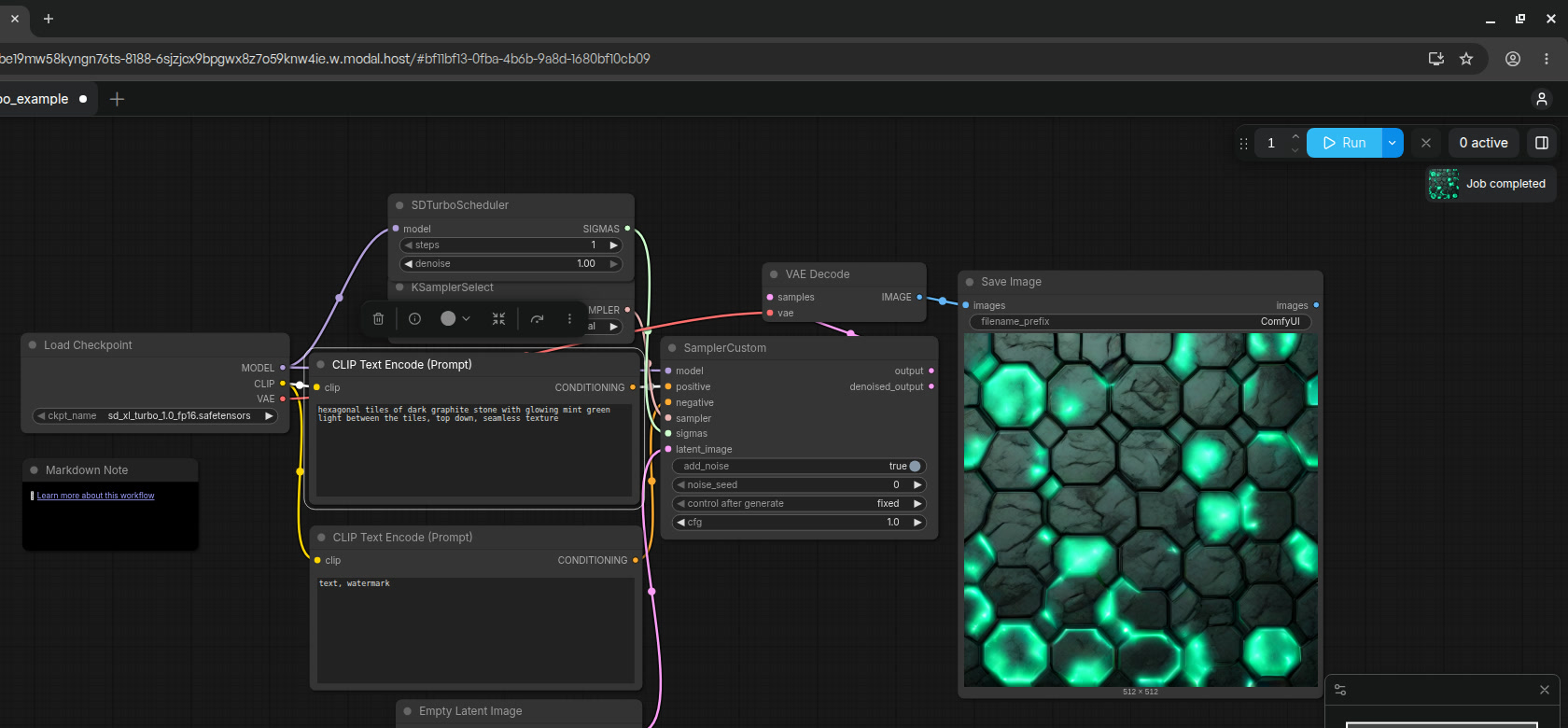The height and width of the screenshot is (728, 1568).
Task: Open Learn more about this workflow link
Action: [95, 496]
